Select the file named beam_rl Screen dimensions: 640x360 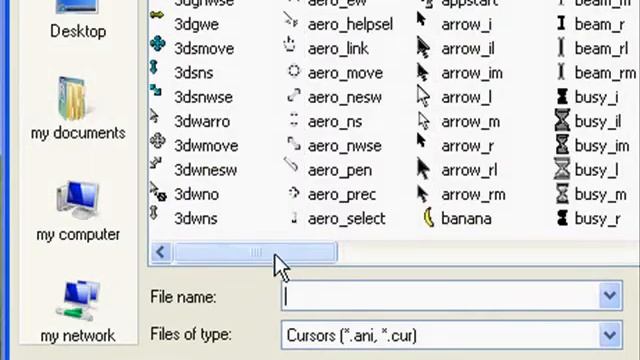(601, 49)
